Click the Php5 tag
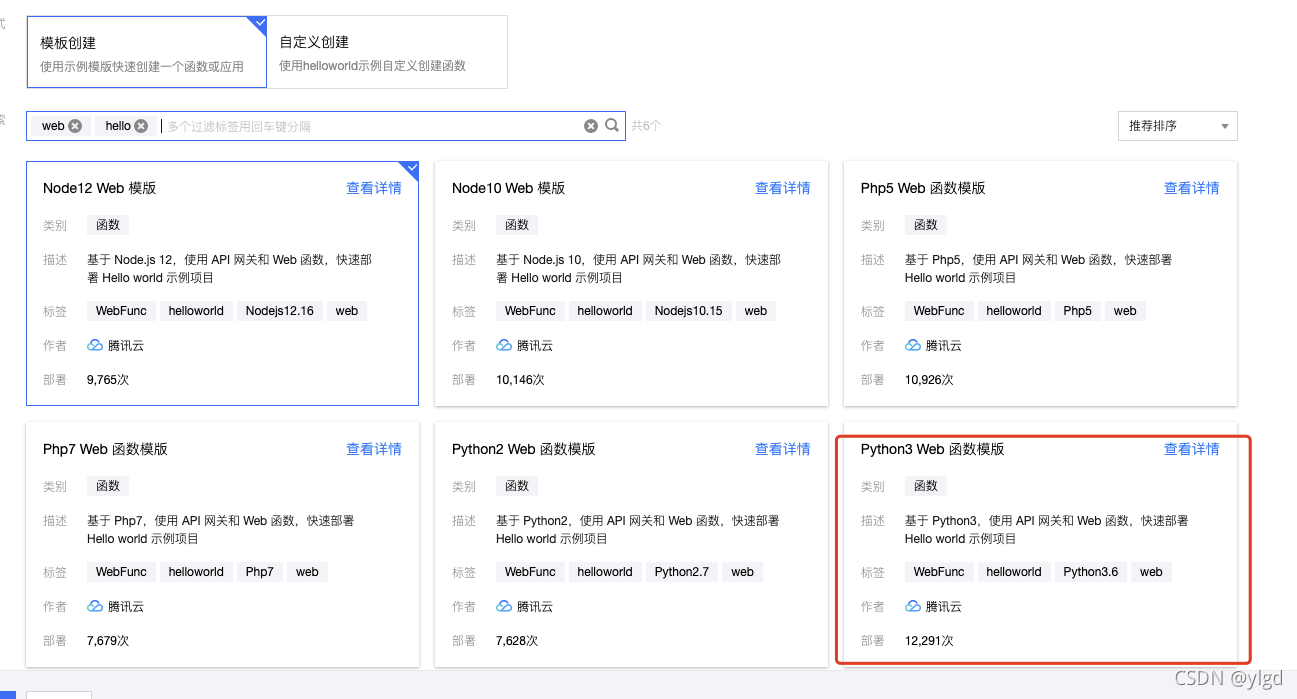 click(1078, 311)
